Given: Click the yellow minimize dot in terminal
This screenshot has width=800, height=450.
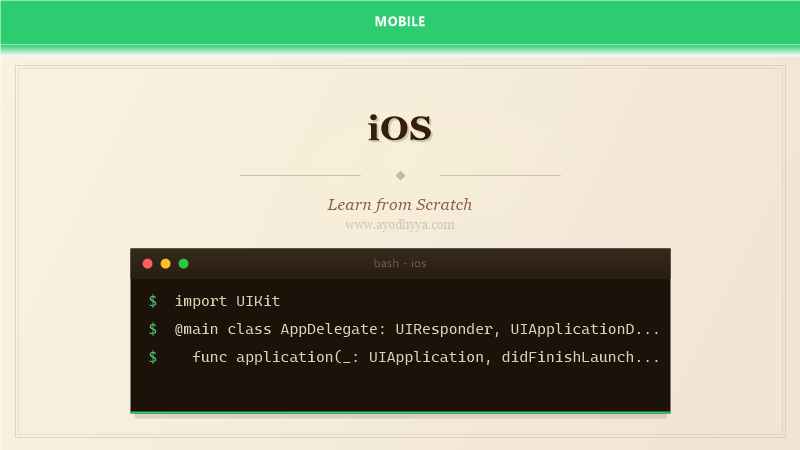Looking at the screenshot, I should [x=165, y=263].
